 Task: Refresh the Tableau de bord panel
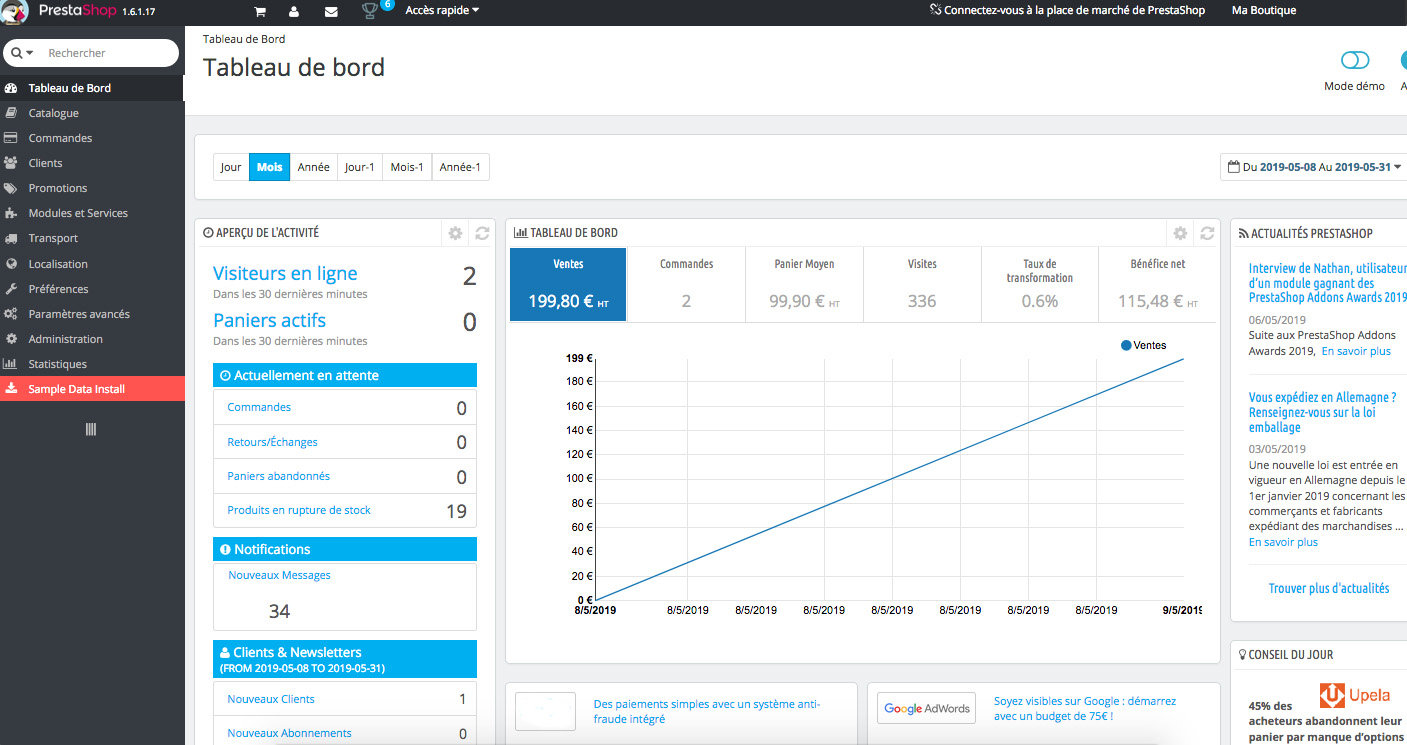pyautogui.click(x=1207, y=233)
